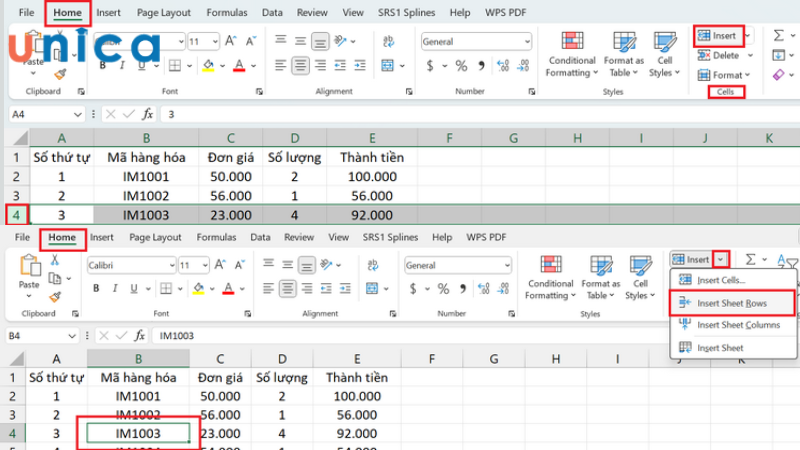Toggle Align Left in top Excel window
The height and width of the screenshot is (450, 800).
click(280, 65)
